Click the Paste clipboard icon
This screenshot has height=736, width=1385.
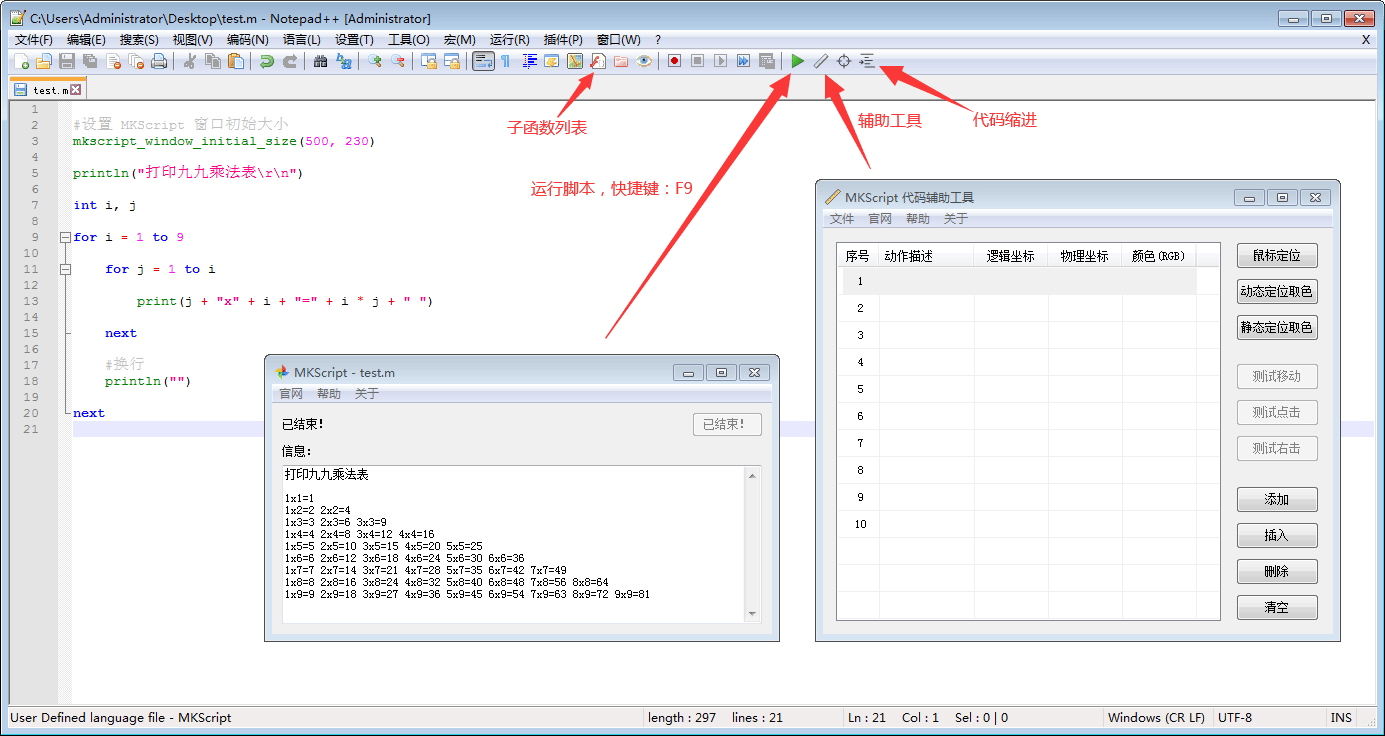coord(235,61)
